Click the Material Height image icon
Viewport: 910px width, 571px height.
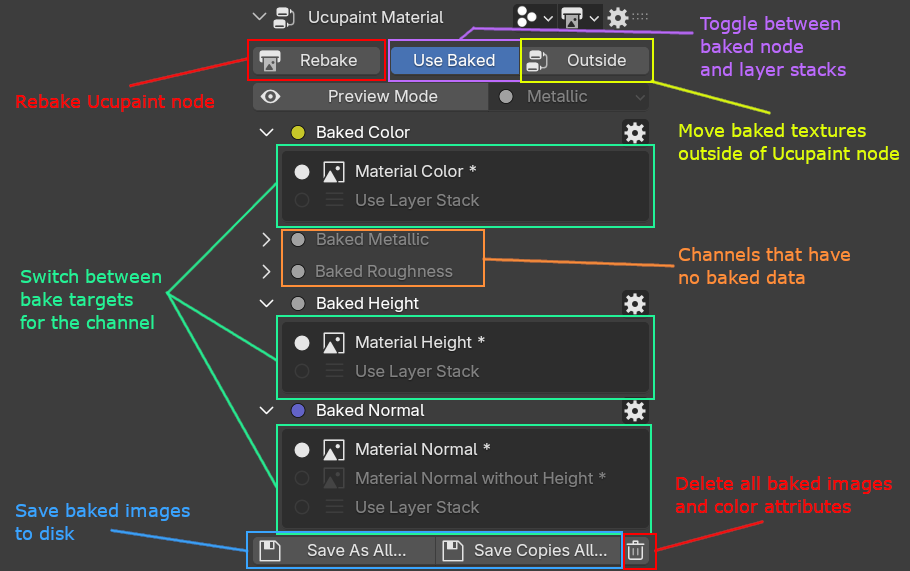[334, 343]
